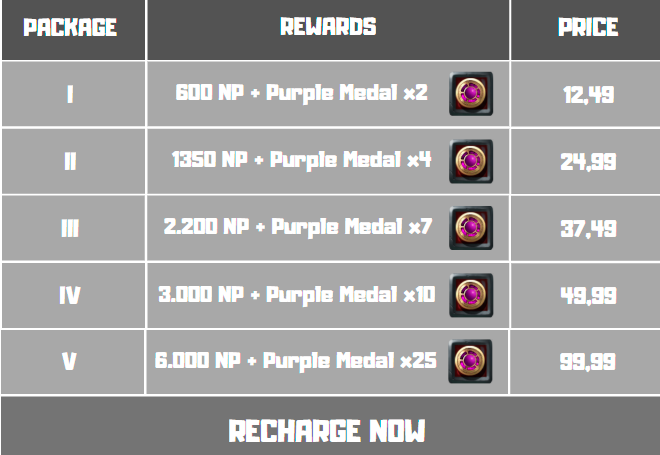The image size is (660, 455).
Task: Click the PACKAGE column header
Action: pos(70,27)
